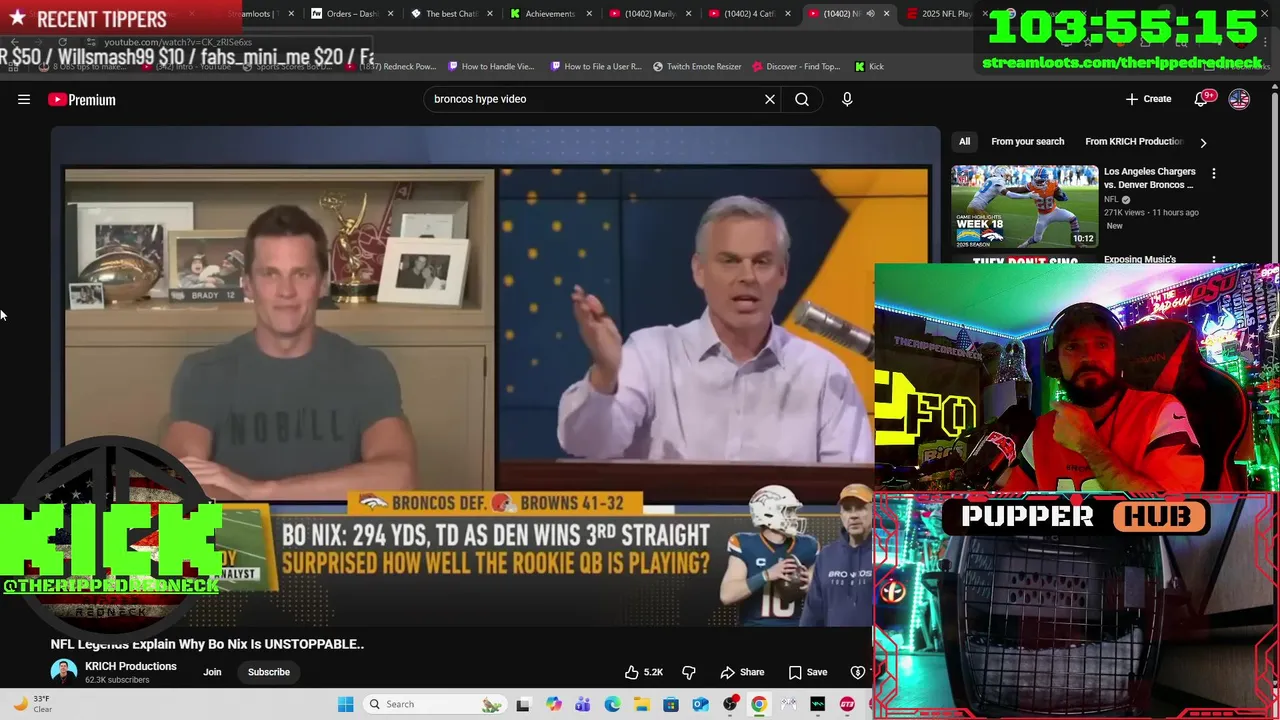This screenshot has height=720, width=1280.
Task: Start voice search with the microphone
Action: (847, 99)
